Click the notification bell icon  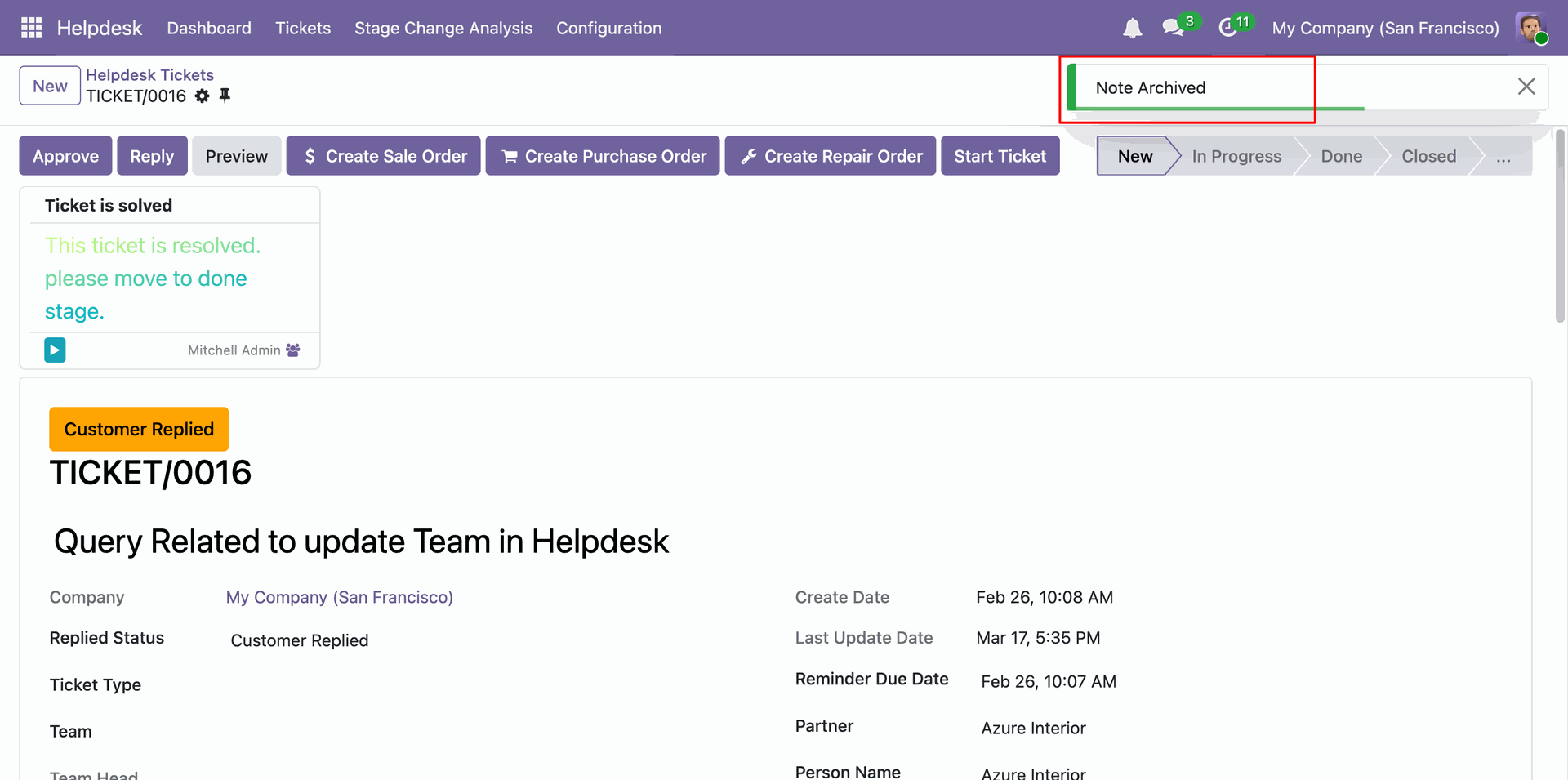(1132, 29)
